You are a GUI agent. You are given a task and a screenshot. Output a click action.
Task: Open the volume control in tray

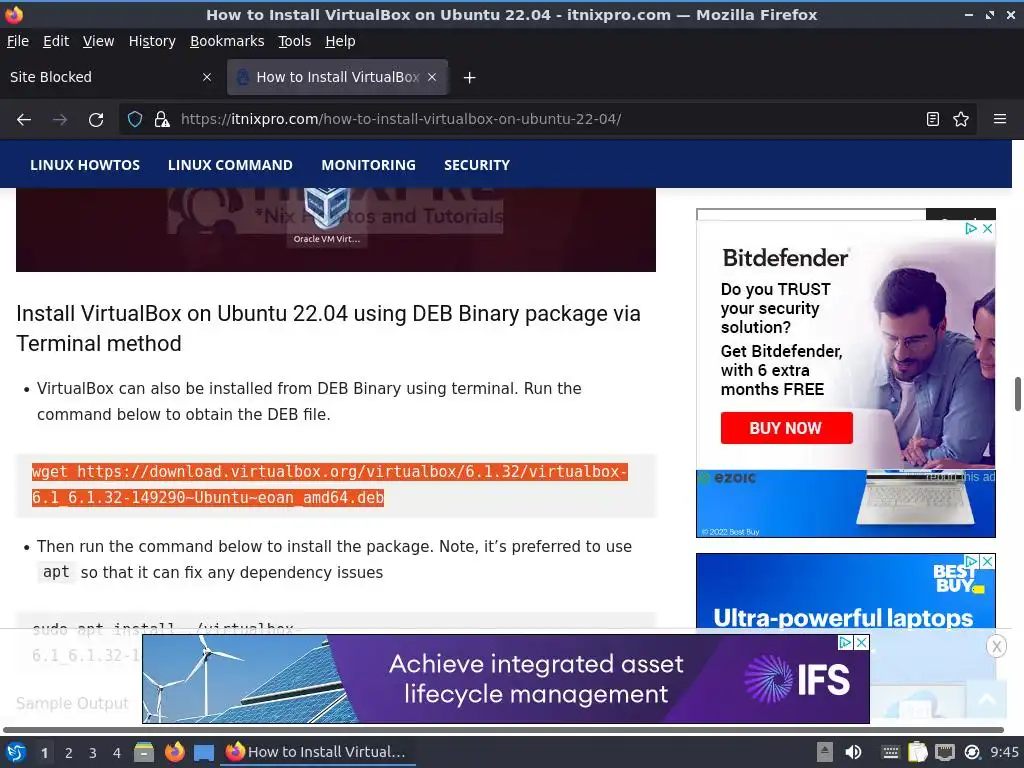[853, 752]
